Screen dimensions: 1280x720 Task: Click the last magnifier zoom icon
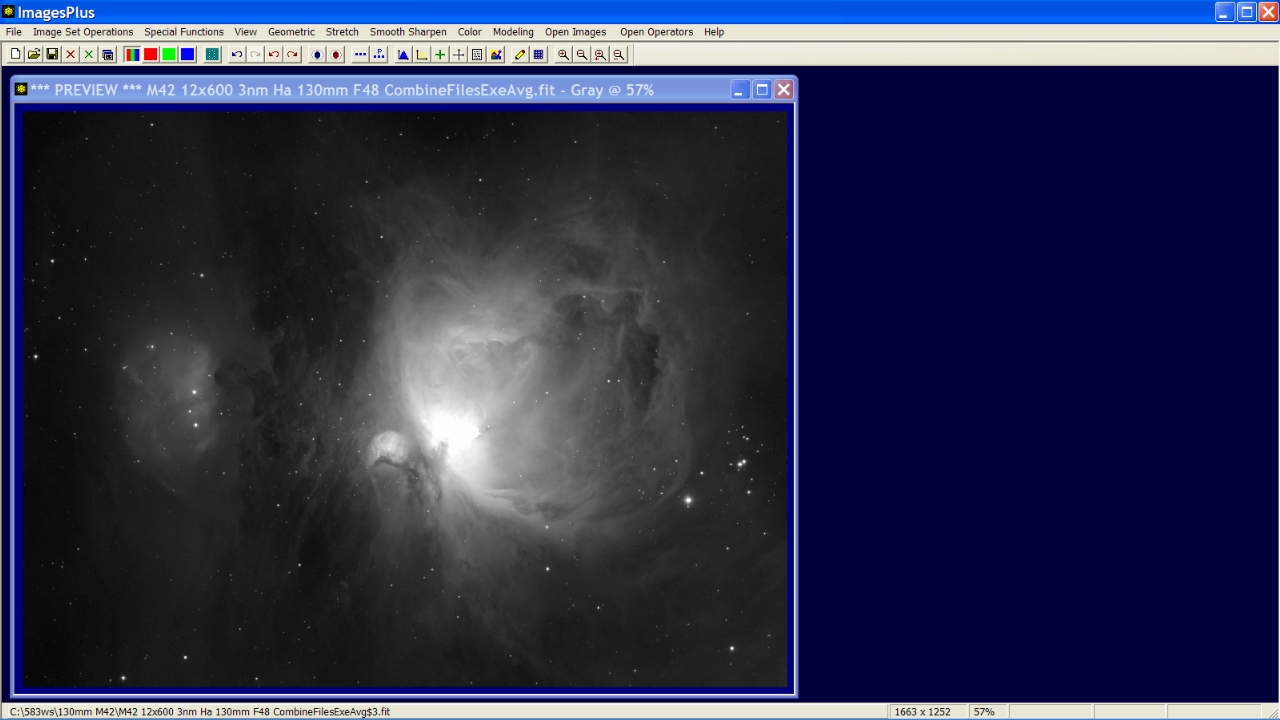click(x=619, y=54)
